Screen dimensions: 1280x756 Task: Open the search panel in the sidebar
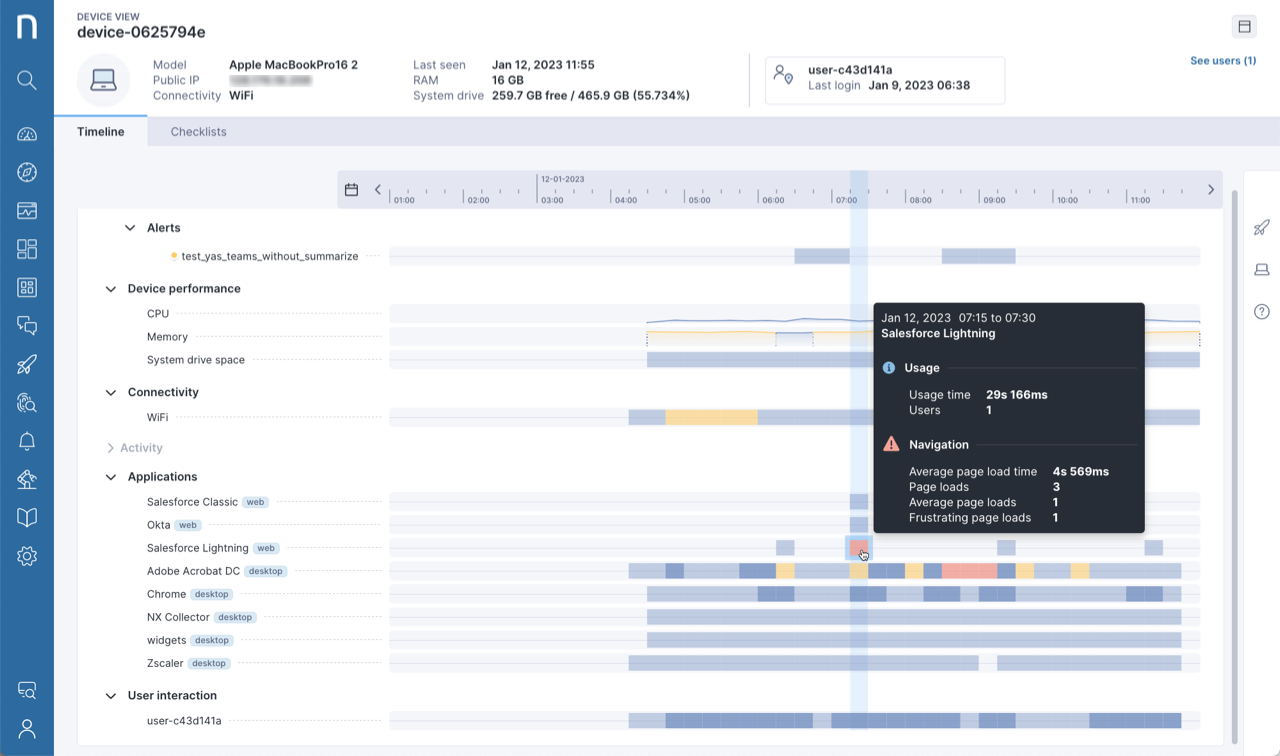[x=27, y=80]
